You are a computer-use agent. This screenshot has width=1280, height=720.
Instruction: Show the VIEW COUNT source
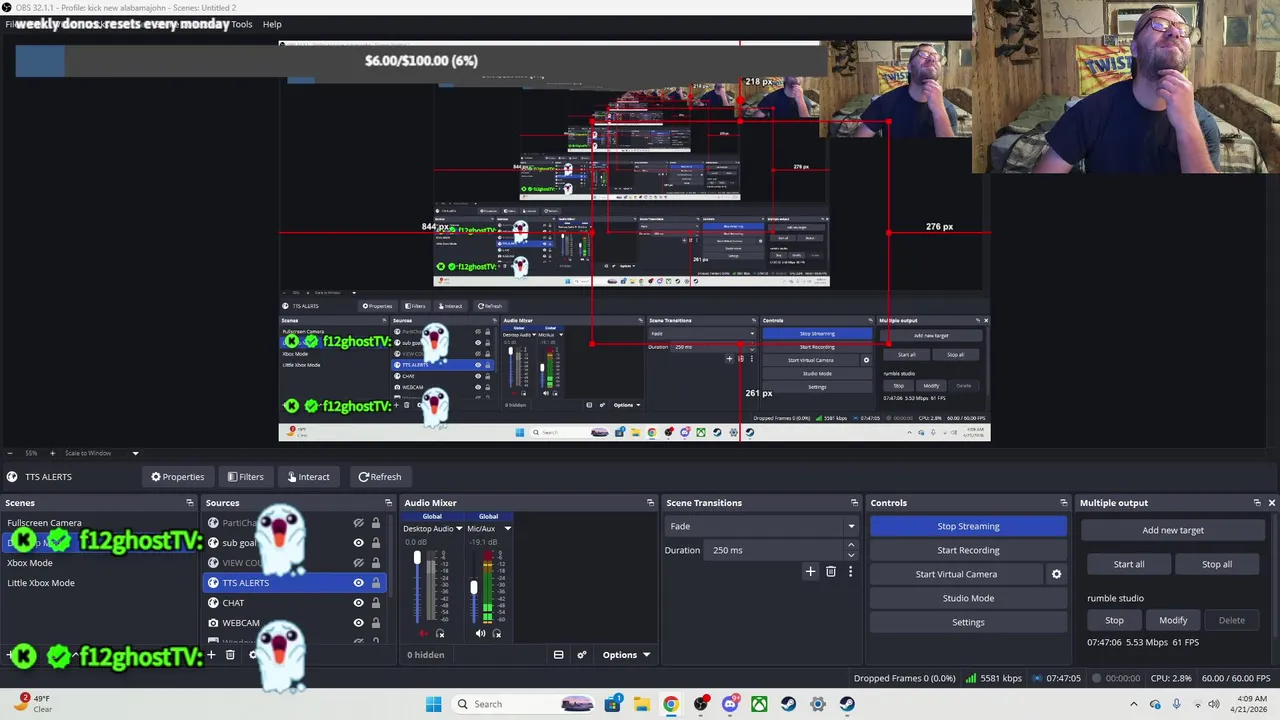tap(358, 563)
